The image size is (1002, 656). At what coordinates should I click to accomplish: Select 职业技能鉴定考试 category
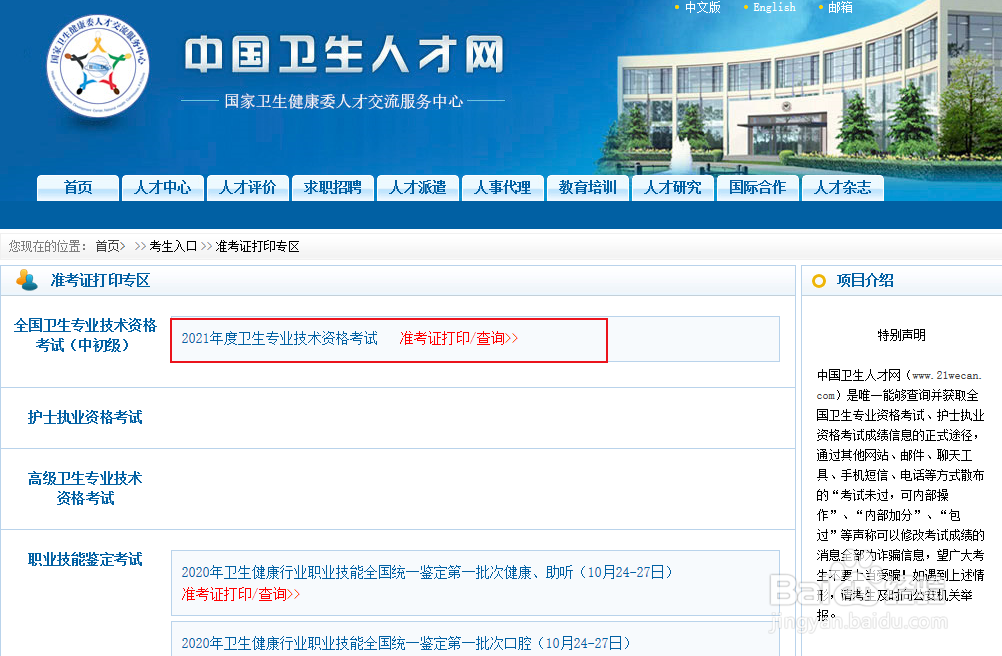(x=85, y=560)
